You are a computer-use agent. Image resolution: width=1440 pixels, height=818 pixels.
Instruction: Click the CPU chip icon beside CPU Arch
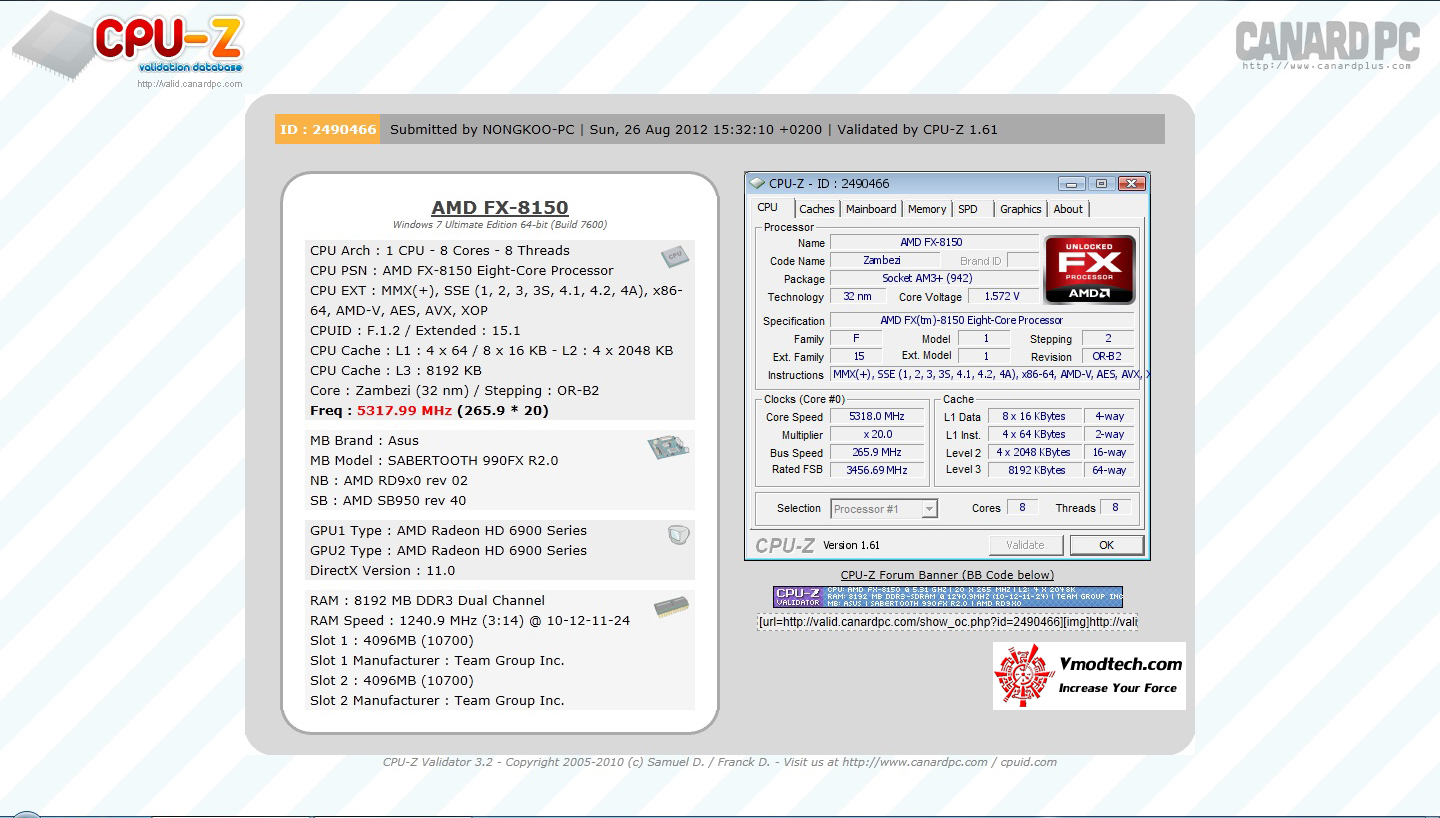(x=674, y=256)
